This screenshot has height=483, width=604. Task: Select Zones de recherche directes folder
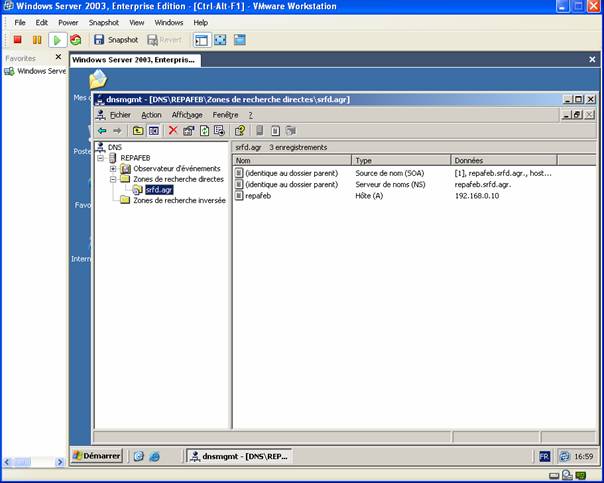pyautogui.click(x=178, y=179)
